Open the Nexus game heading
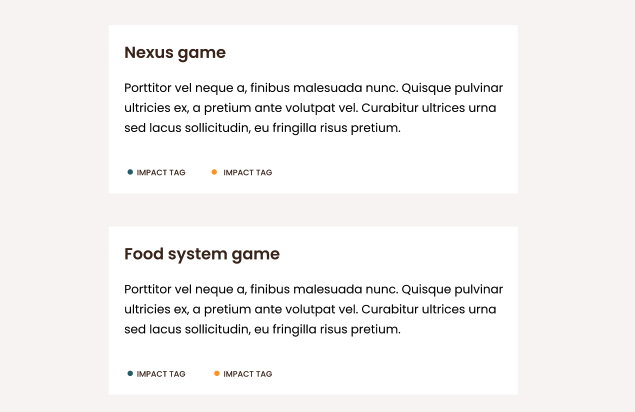This screenshot has width=635, height=412. pos(175,53)
